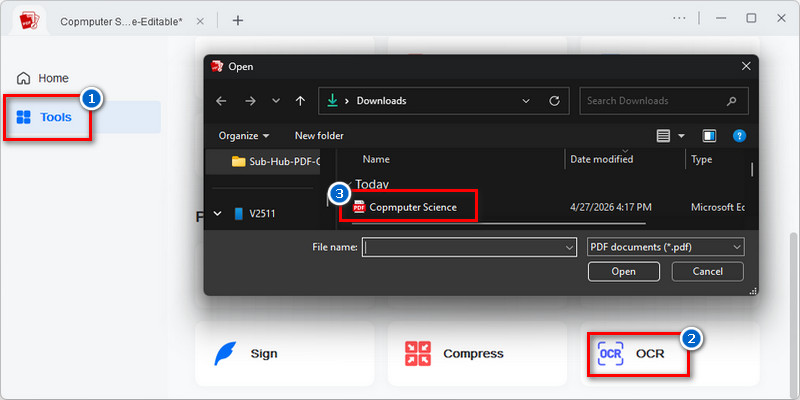Cancel the Open dialog
Viewport: 800px width, 400px height.
click(x=708, y=272)
